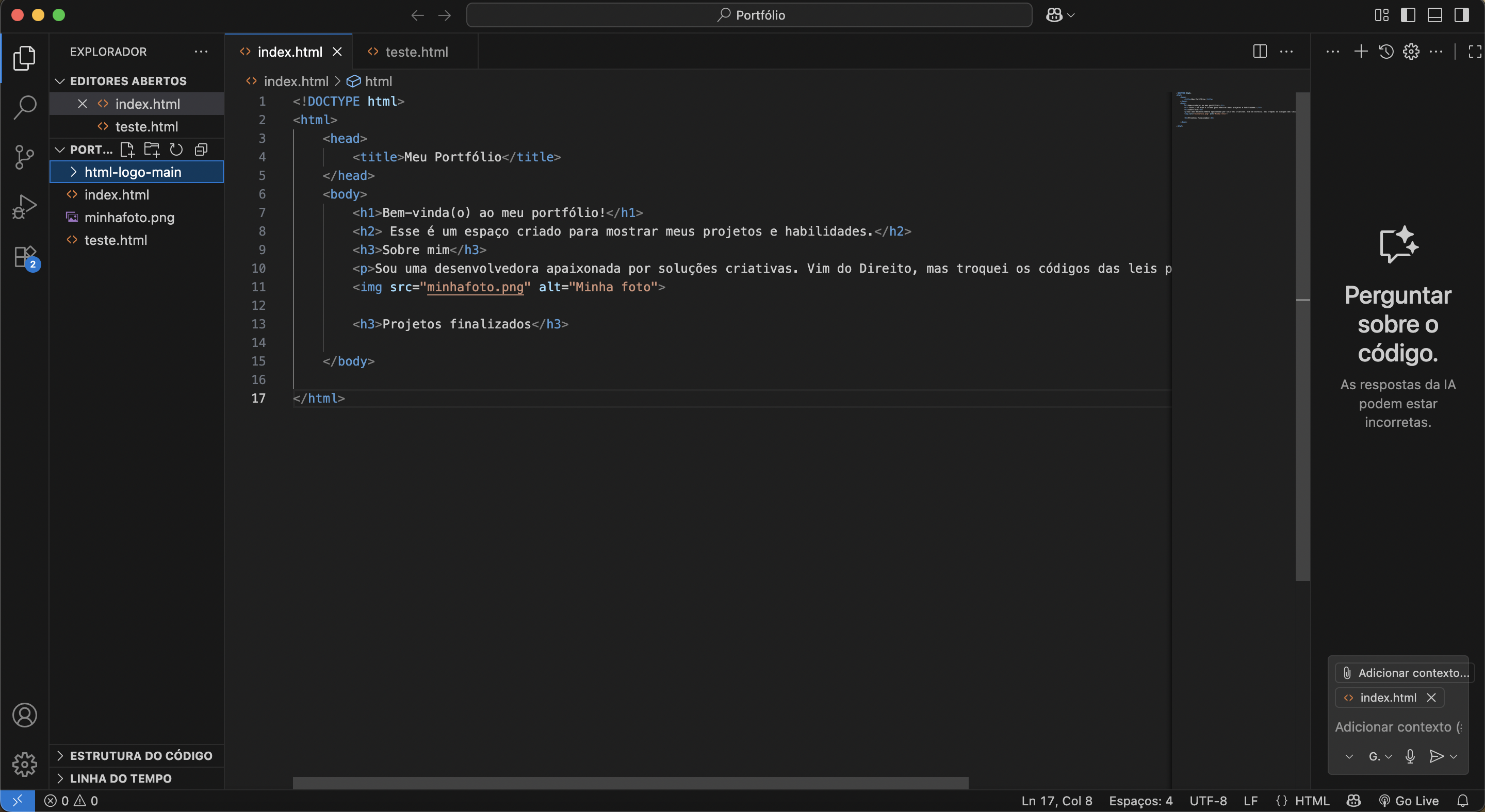This screenshot has height=812, width=1485.
Task: Collapse all folders in explorer
Action: point(201,150)
